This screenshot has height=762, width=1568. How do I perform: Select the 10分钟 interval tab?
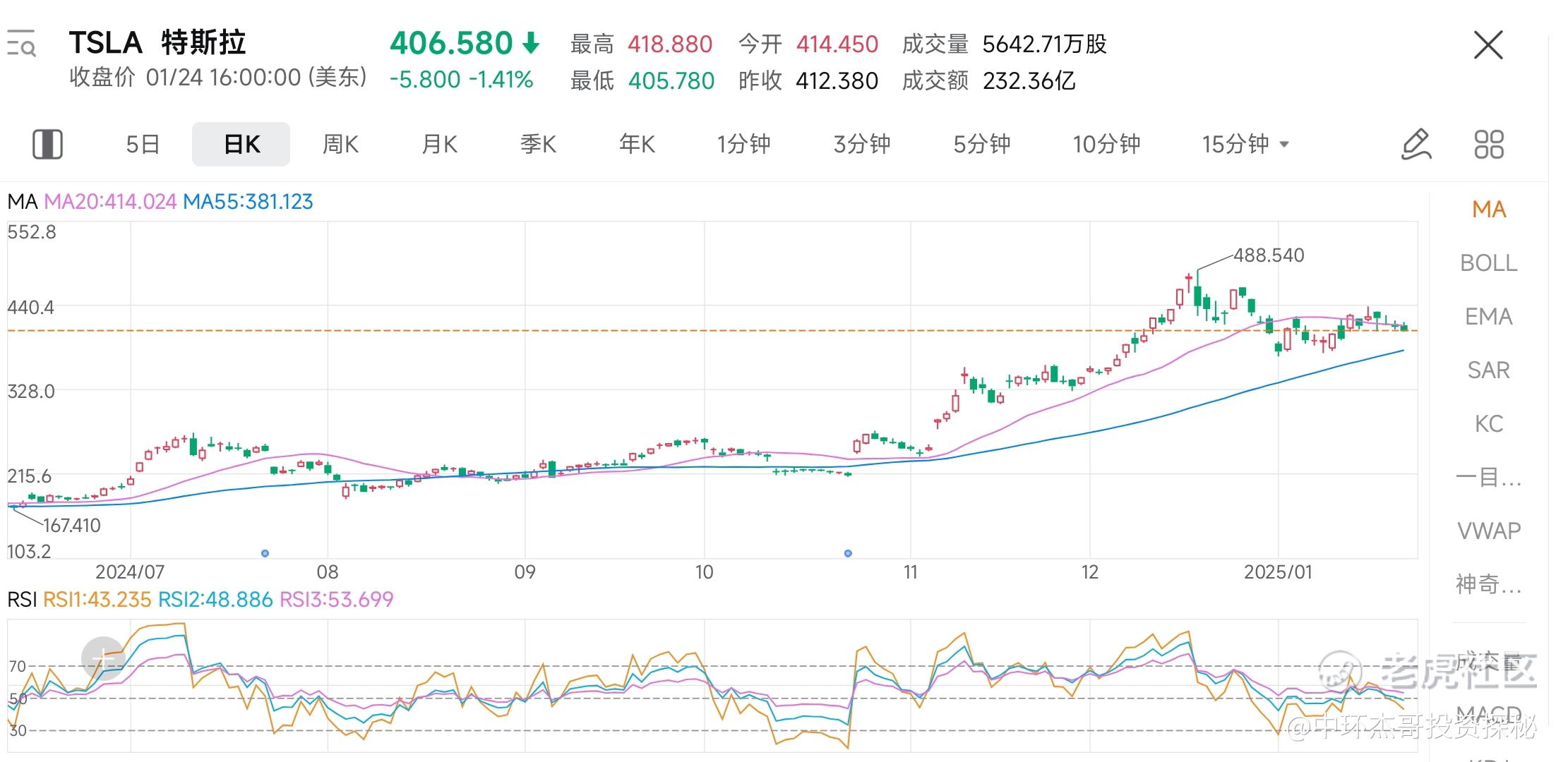click(1106, 144)
